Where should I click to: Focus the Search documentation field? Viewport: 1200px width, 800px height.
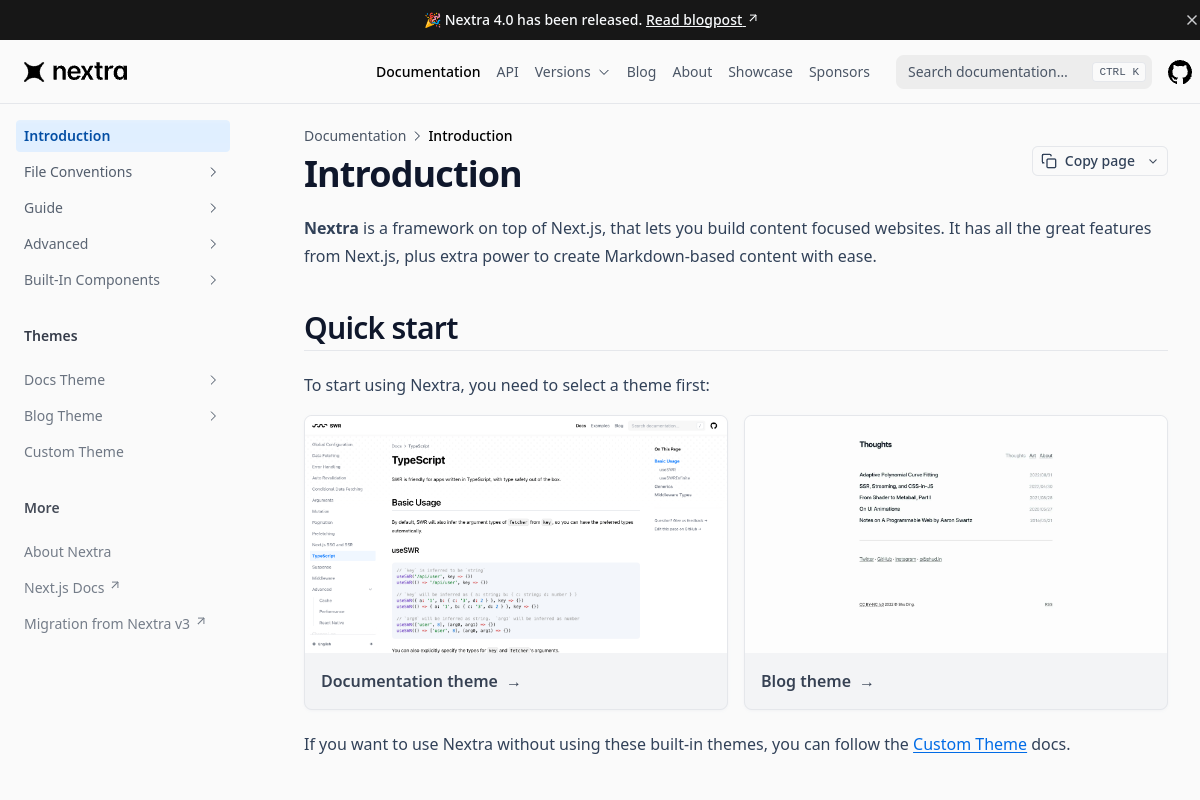click(x=1024, y=72)
